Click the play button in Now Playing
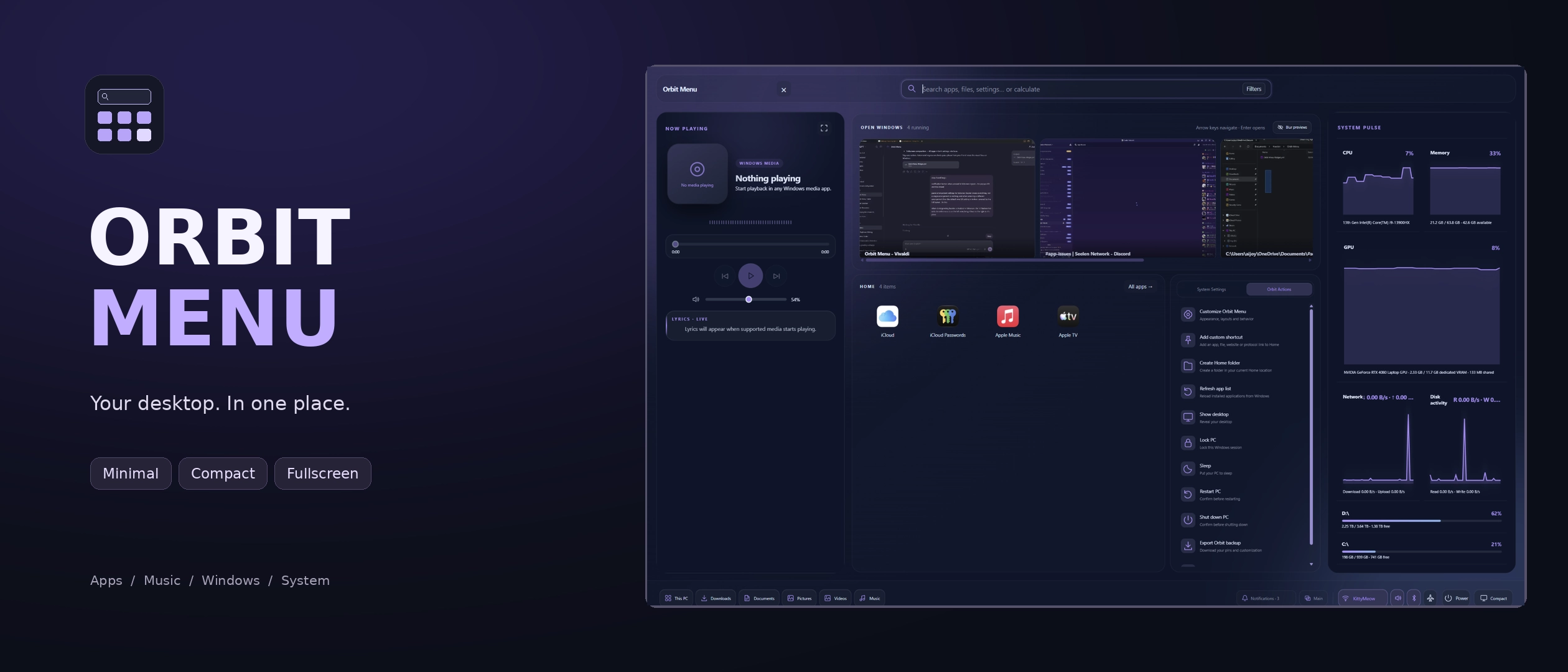The width and height of the screenshot is (1568, 672). tap(750, 276)
